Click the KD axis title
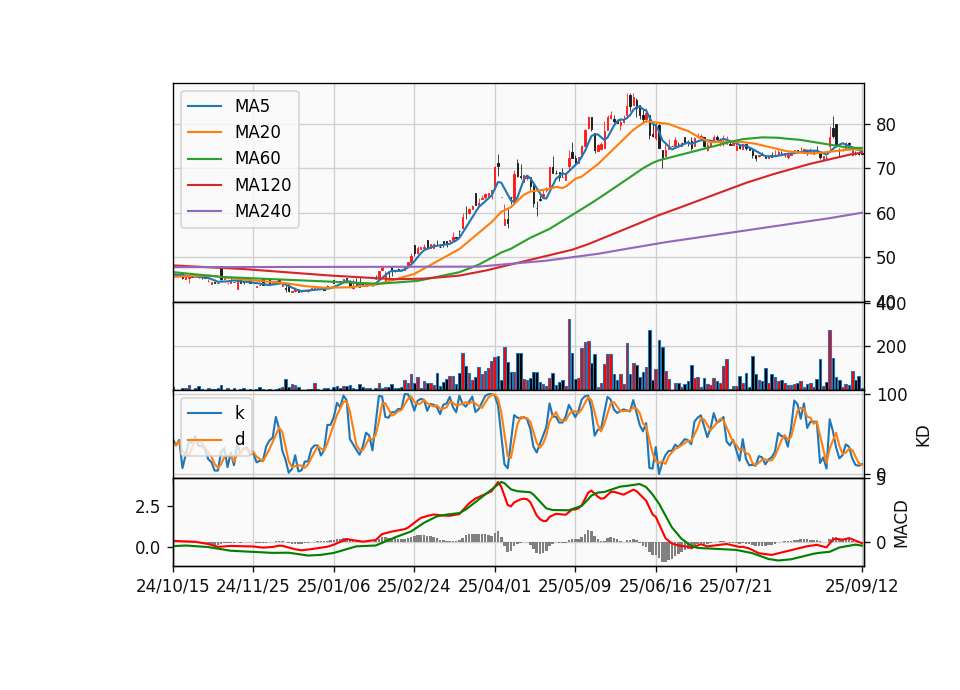This screenshot has width=960, height=690. [x=923, y=437]
